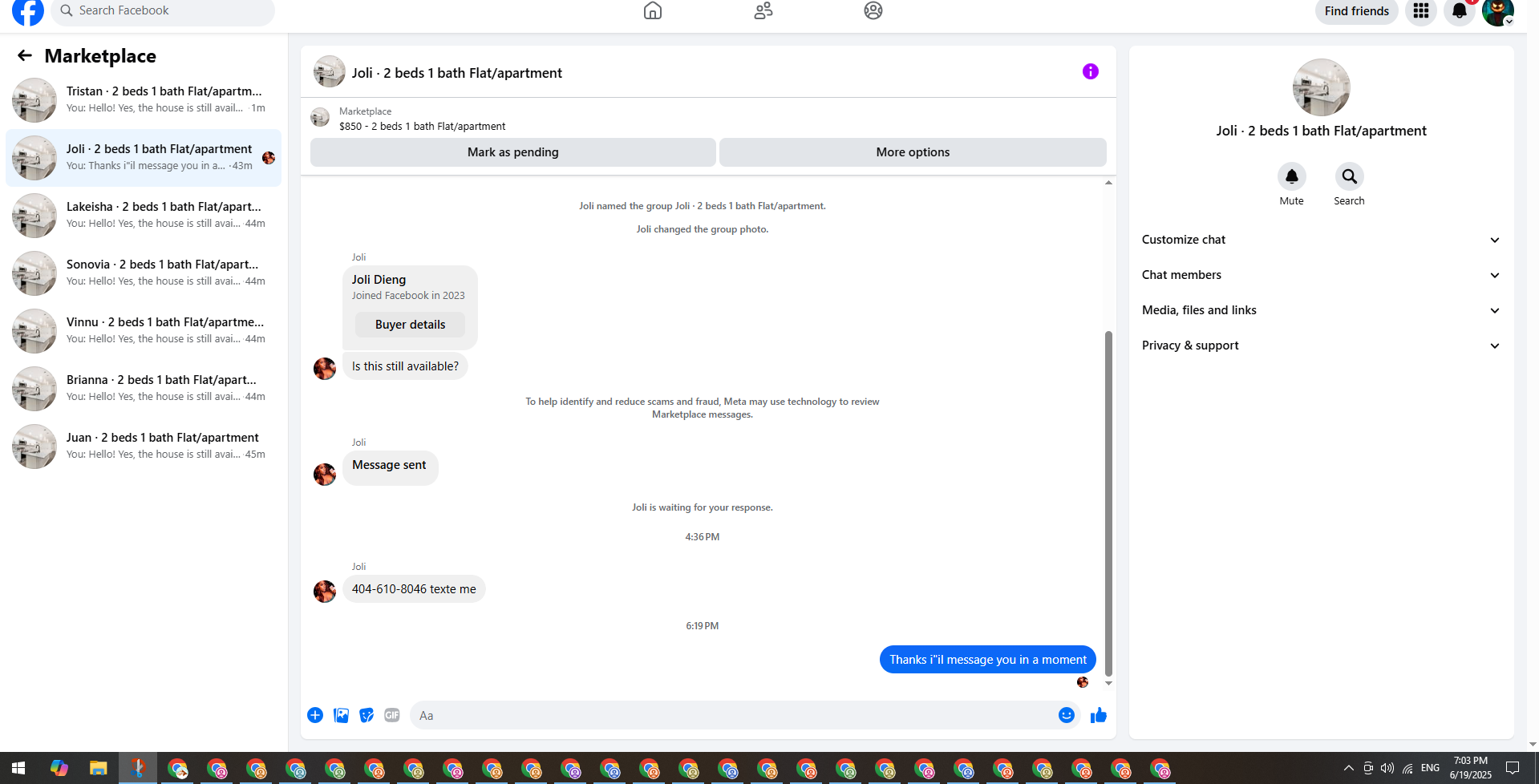Open Sonovia's conversation in the list
The image size is (1539, 784).
[144, 273]
